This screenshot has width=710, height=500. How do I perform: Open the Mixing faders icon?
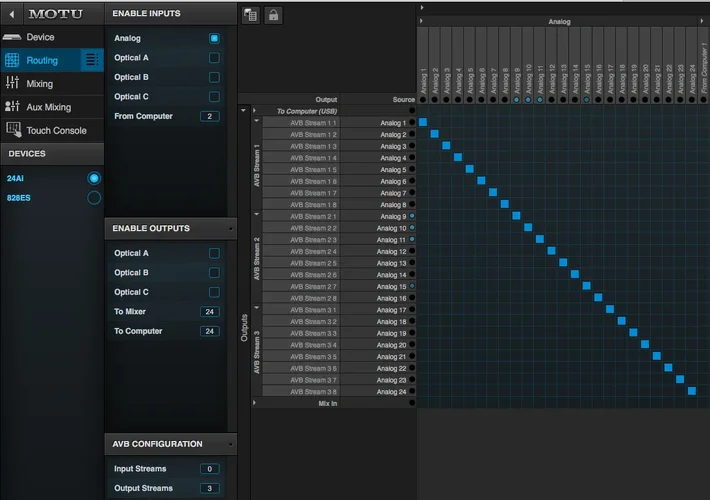[x=13, y=84]
